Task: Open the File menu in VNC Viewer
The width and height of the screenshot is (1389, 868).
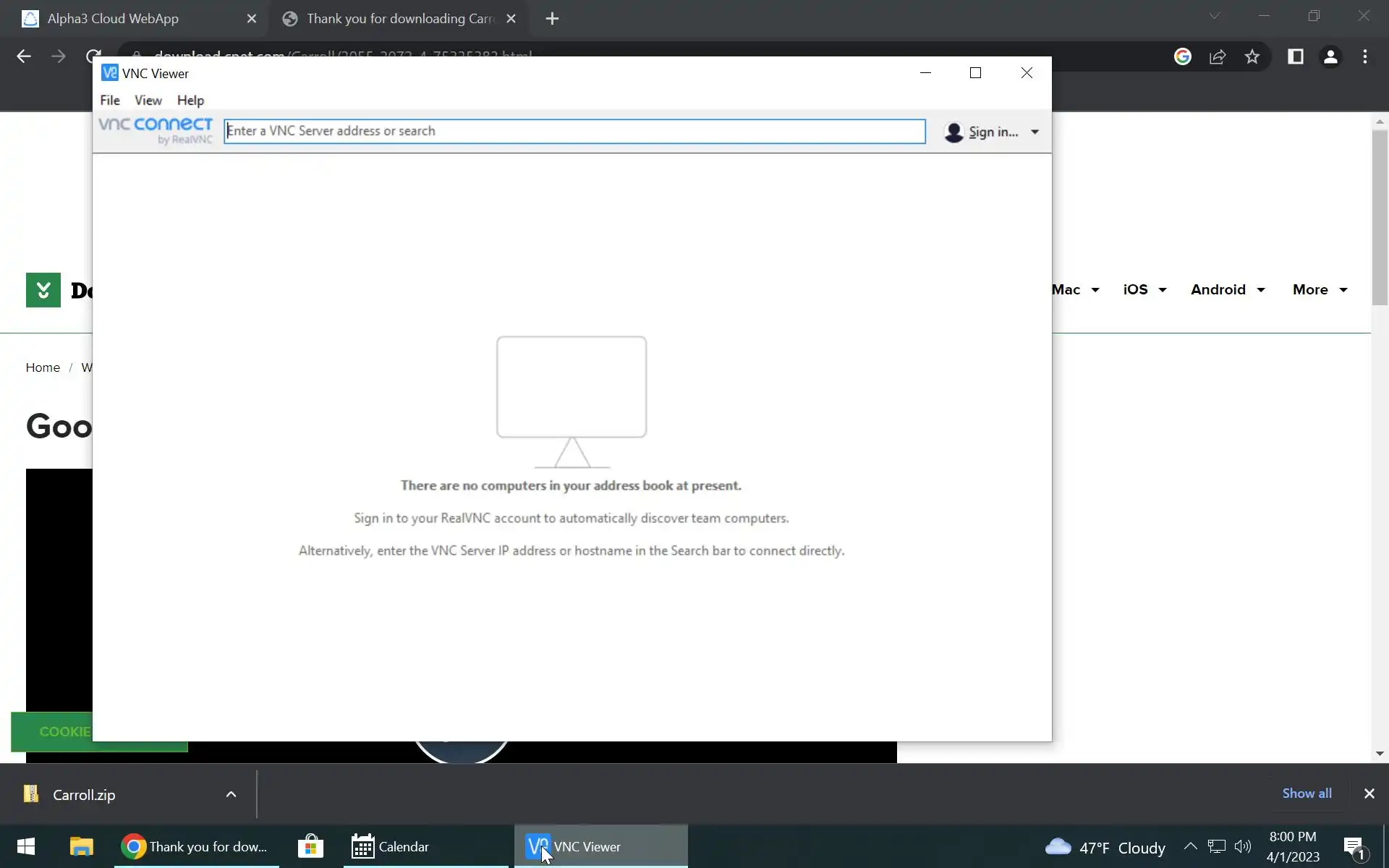Action: [110, 101]
